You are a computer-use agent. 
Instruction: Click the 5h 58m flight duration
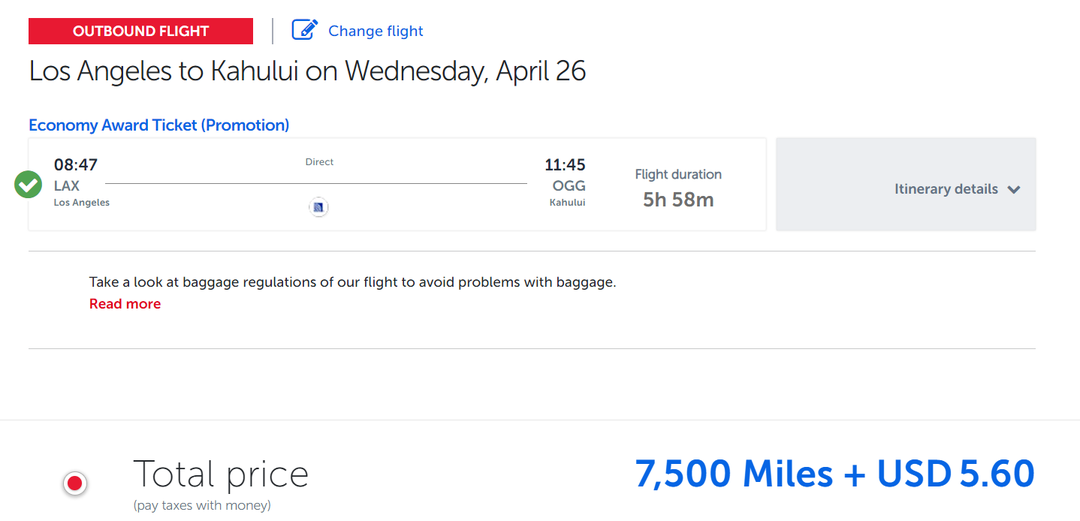pyautogui.click(x=678, y=199)
